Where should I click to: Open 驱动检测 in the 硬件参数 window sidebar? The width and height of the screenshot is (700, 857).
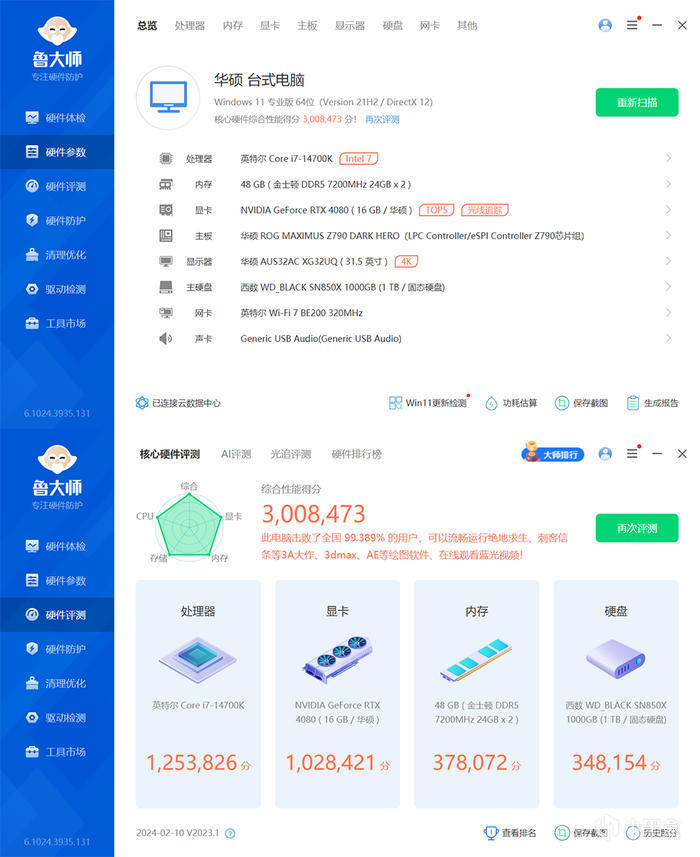pos(56,289)
